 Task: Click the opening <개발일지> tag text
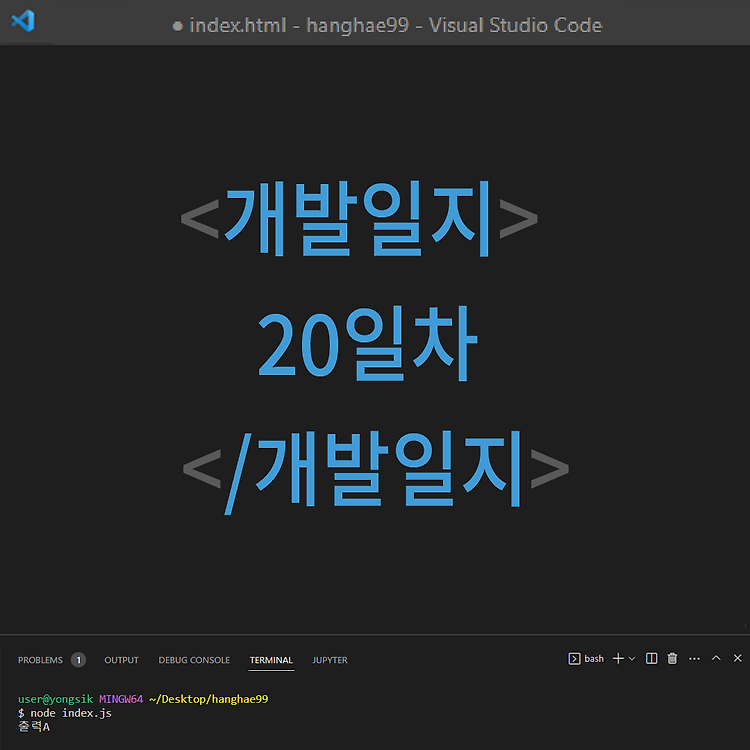point(359,219)
